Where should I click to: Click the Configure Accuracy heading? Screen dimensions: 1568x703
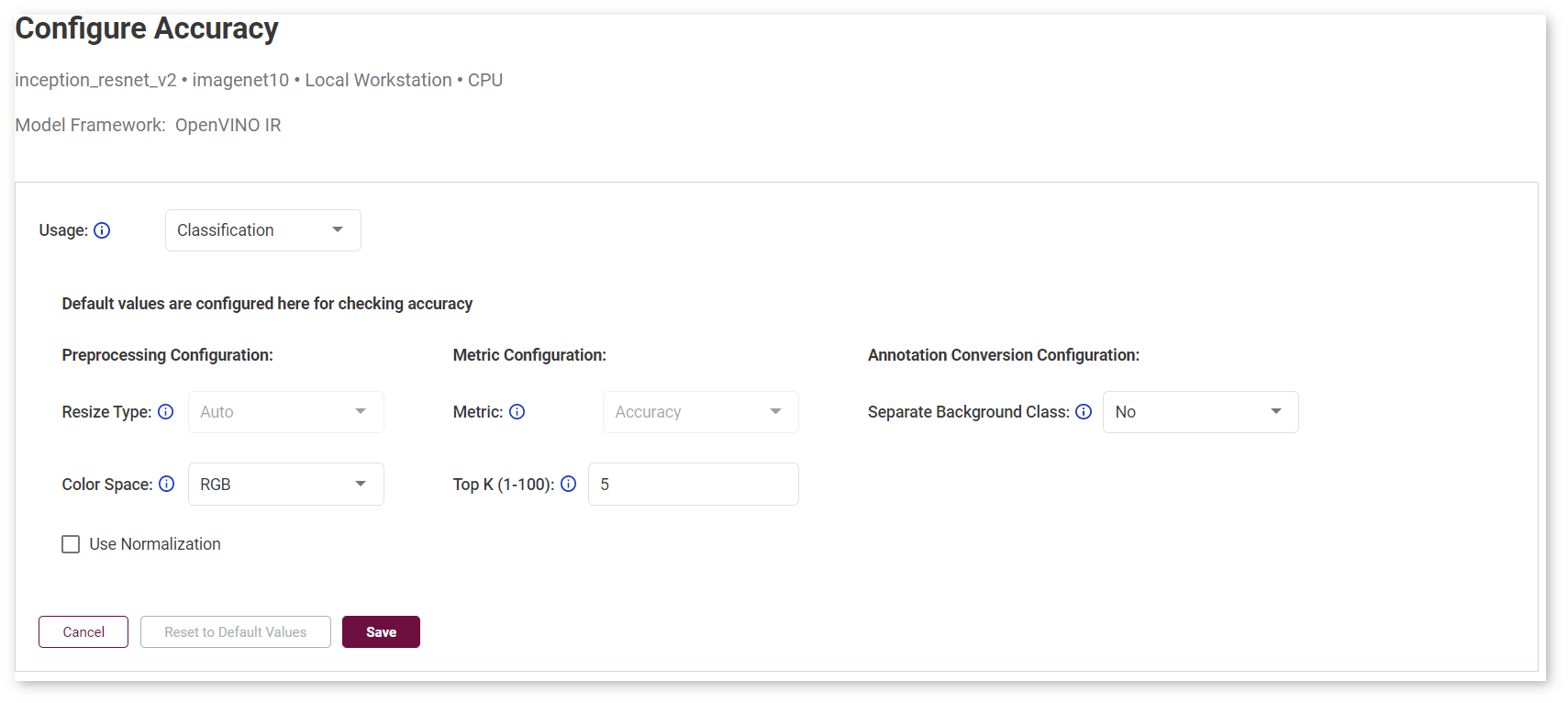(147, 28)
